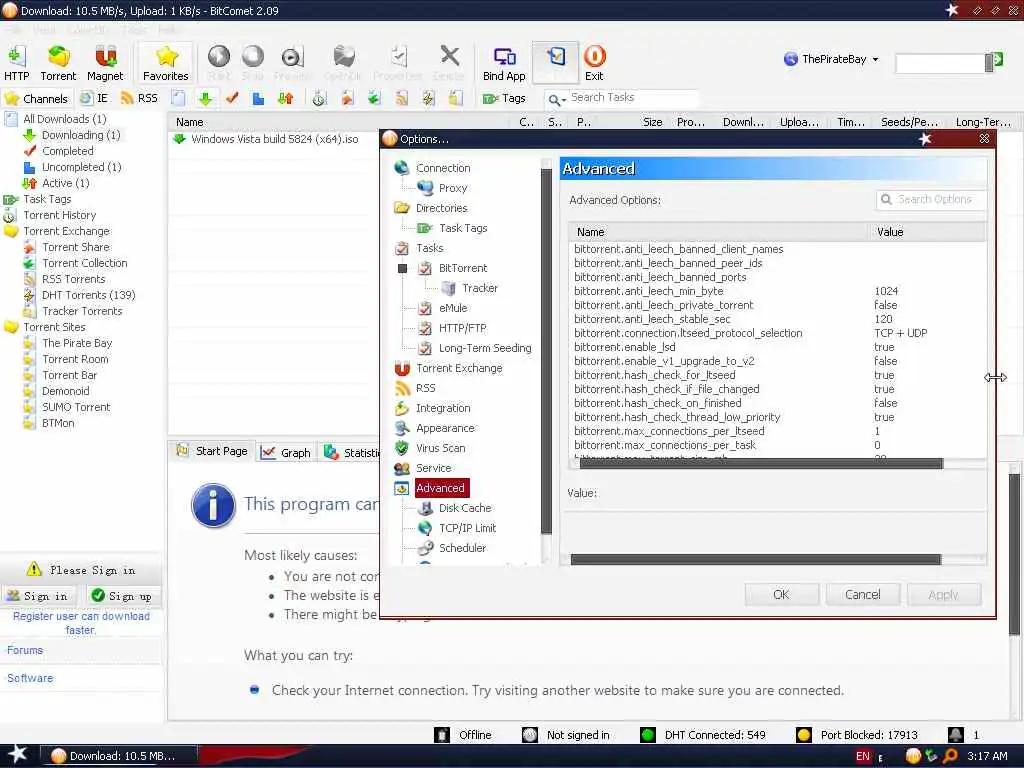Click Cancel in the Options dialog
1024x768 pixels.
coord(862,594)
